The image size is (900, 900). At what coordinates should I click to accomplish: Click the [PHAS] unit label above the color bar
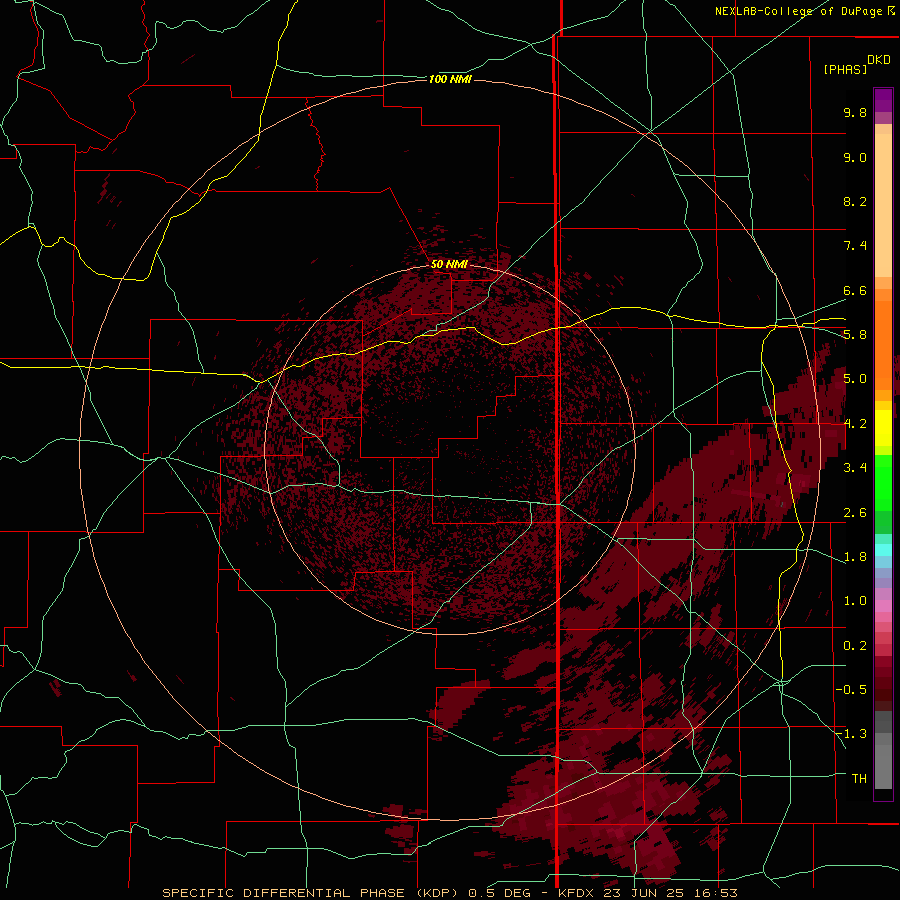click(845, 69)
